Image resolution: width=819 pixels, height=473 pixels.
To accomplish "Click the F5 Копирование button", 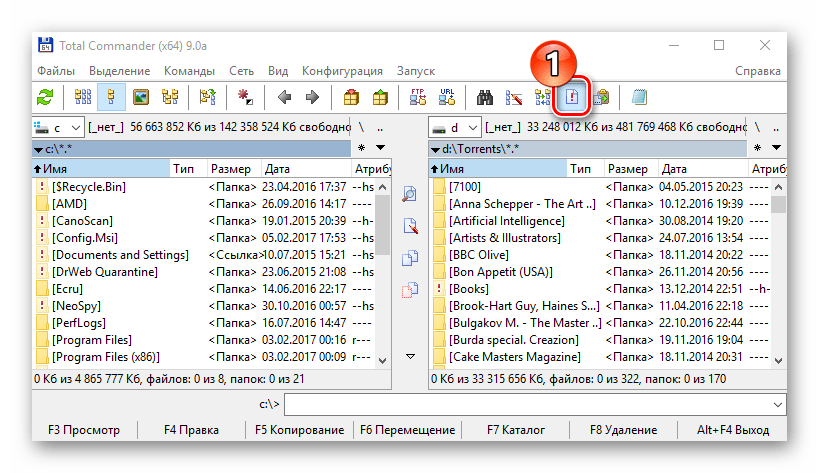I will pos(299,430).
